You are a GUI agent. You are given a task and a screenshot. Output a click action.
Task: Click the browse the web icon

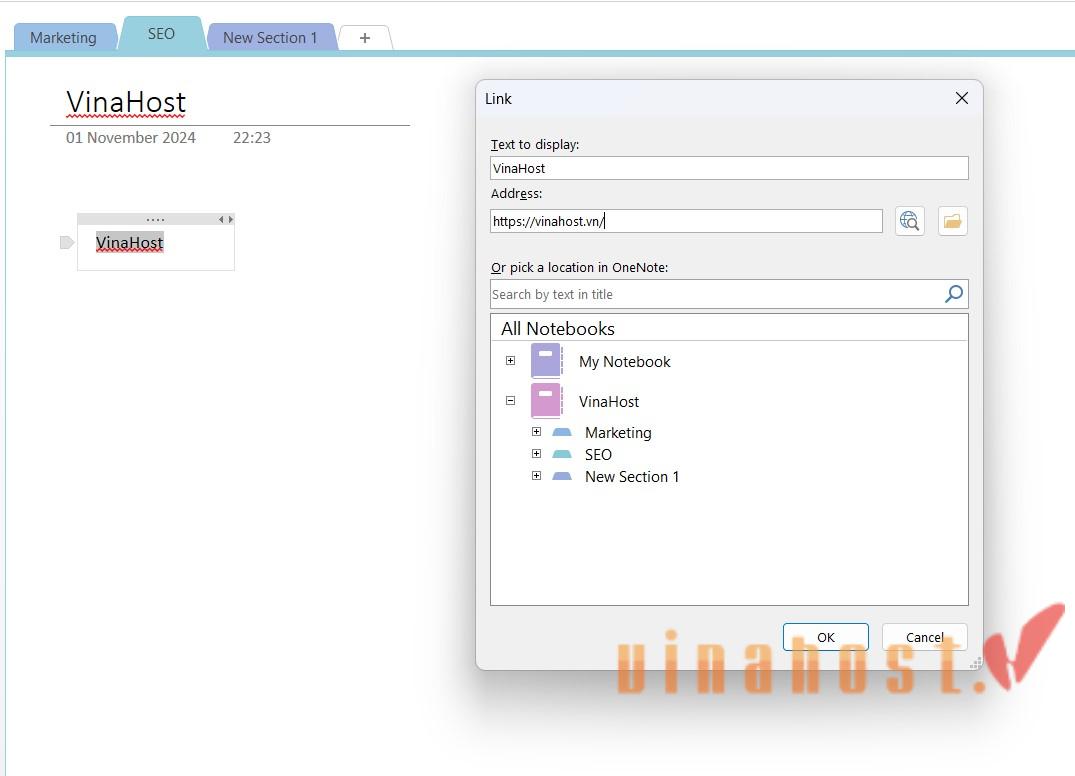[x=910, y=221]
